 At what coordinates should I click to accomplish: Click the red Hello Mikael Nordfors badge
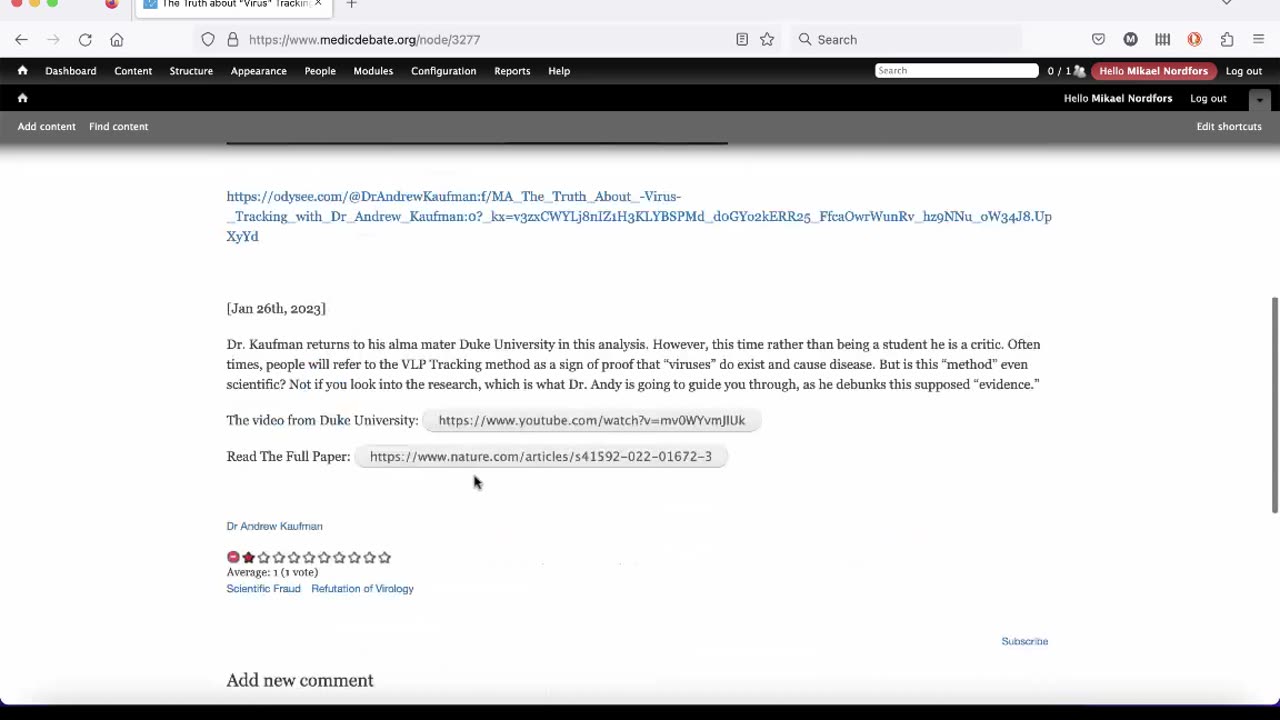1153,71
